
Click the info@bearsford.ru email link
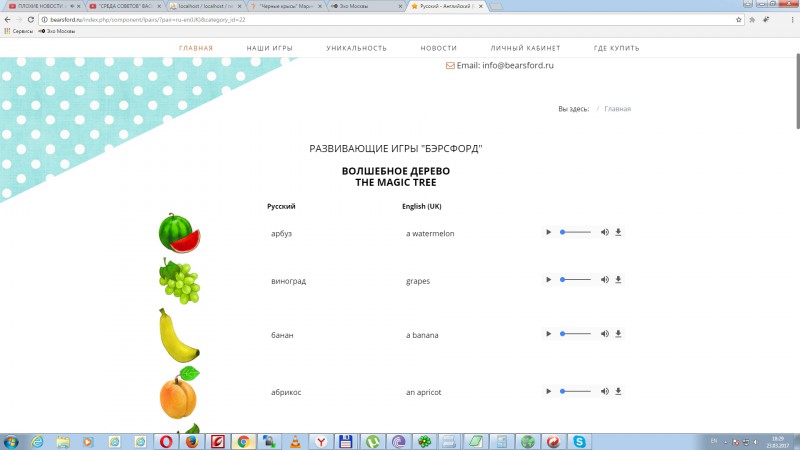coord(518,65)
